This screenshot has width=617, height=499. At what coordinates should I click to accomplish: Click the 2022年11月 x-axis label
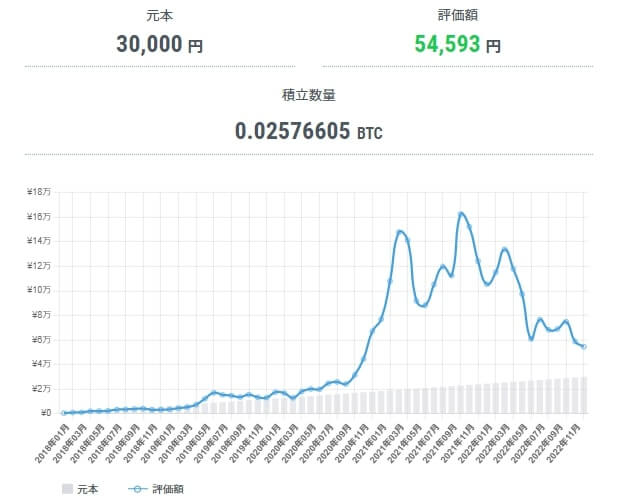563,444
